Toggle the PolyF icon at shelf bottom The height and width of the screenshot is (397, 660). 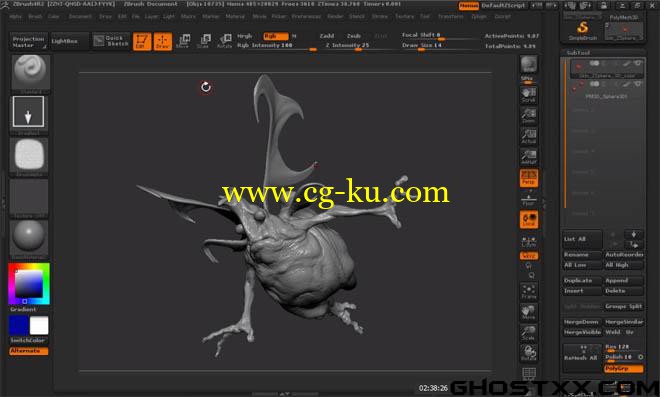click(x=529, y=374)
